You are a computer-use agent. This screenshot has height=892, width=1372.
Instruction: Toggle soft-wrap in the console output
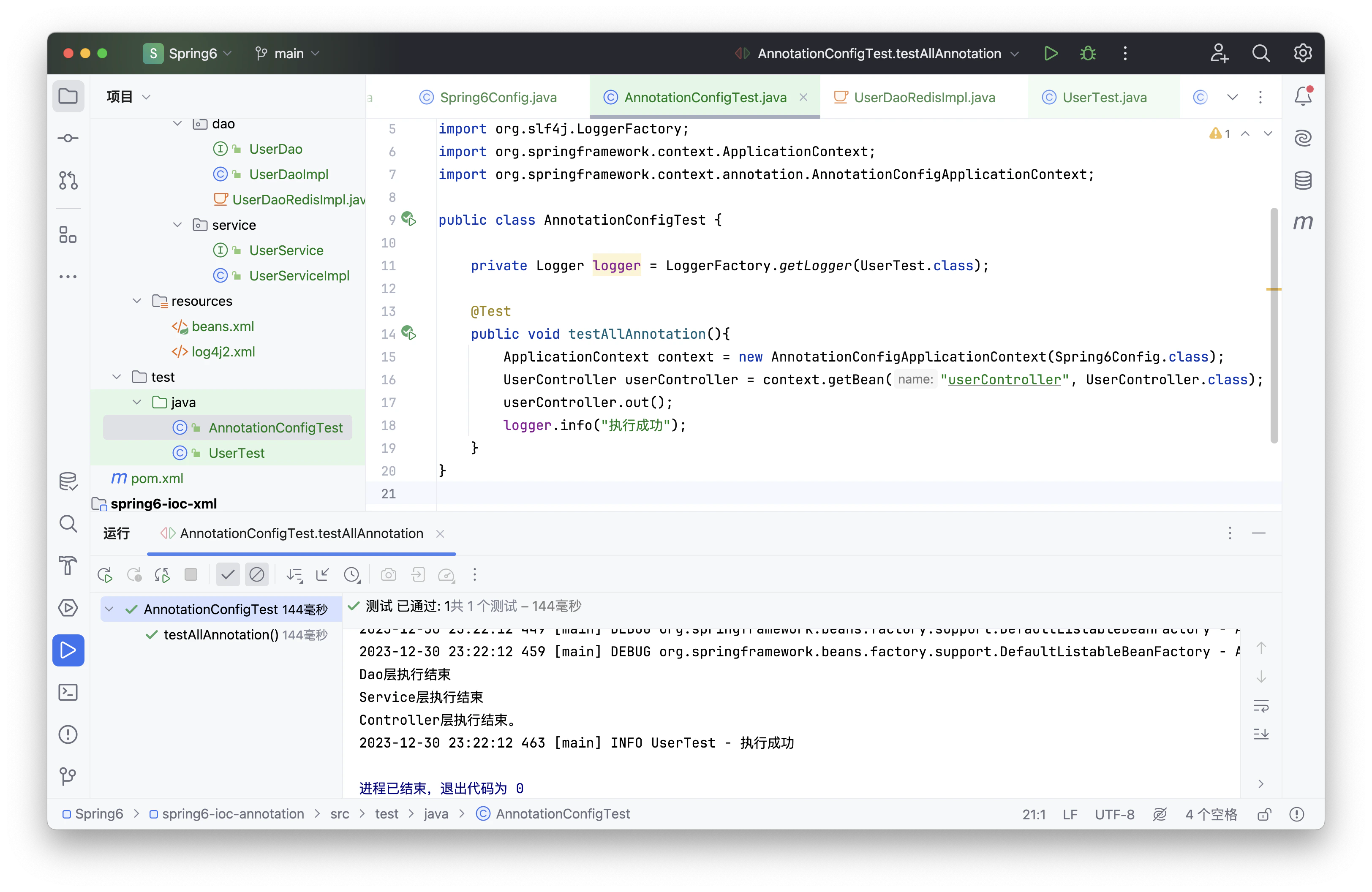(1261, 705)
